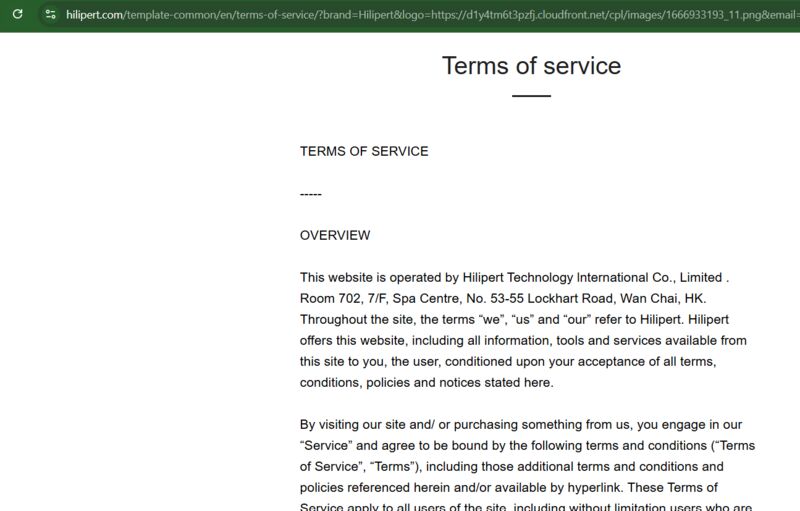
Task: Open the site information icon beside the URL
Action: 50,14
